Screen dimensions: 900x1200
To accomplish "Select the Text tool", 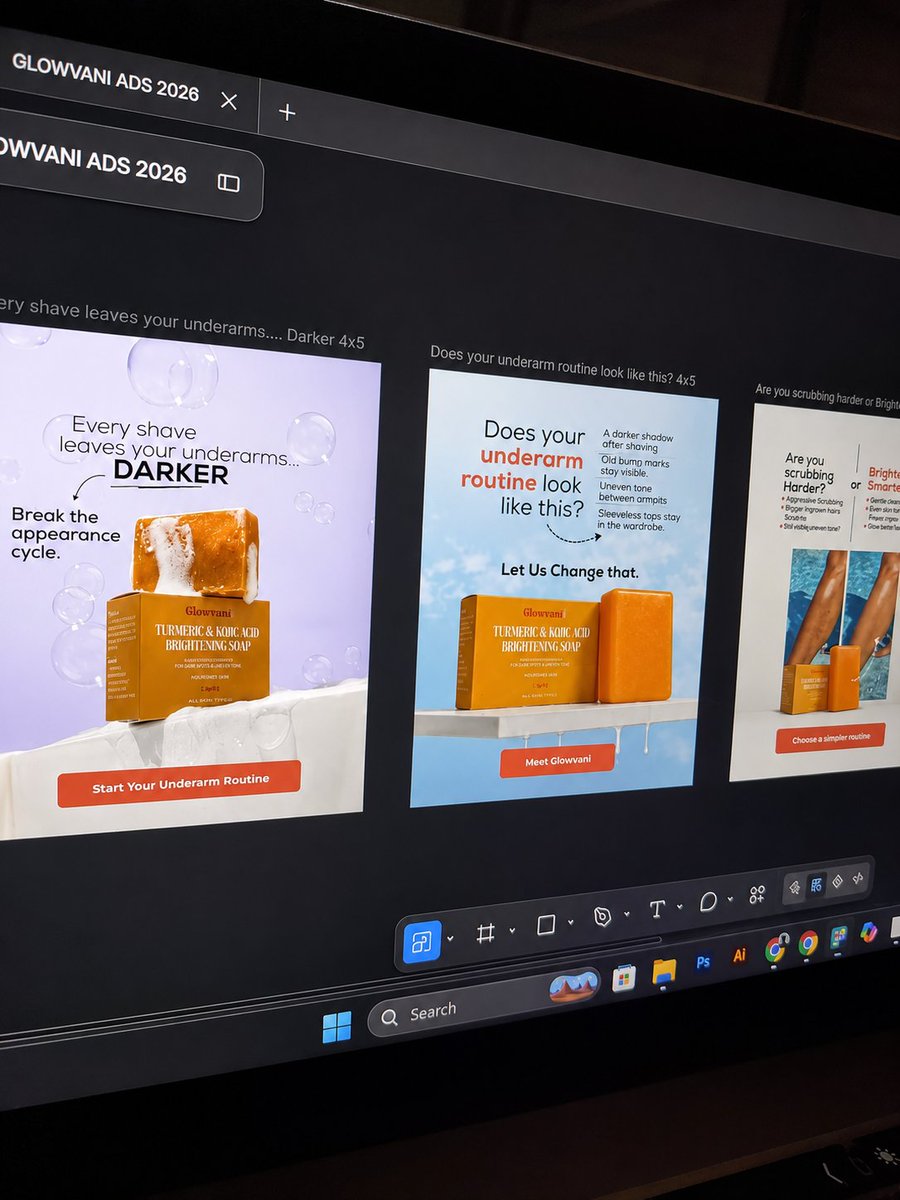I will [657, 909].
